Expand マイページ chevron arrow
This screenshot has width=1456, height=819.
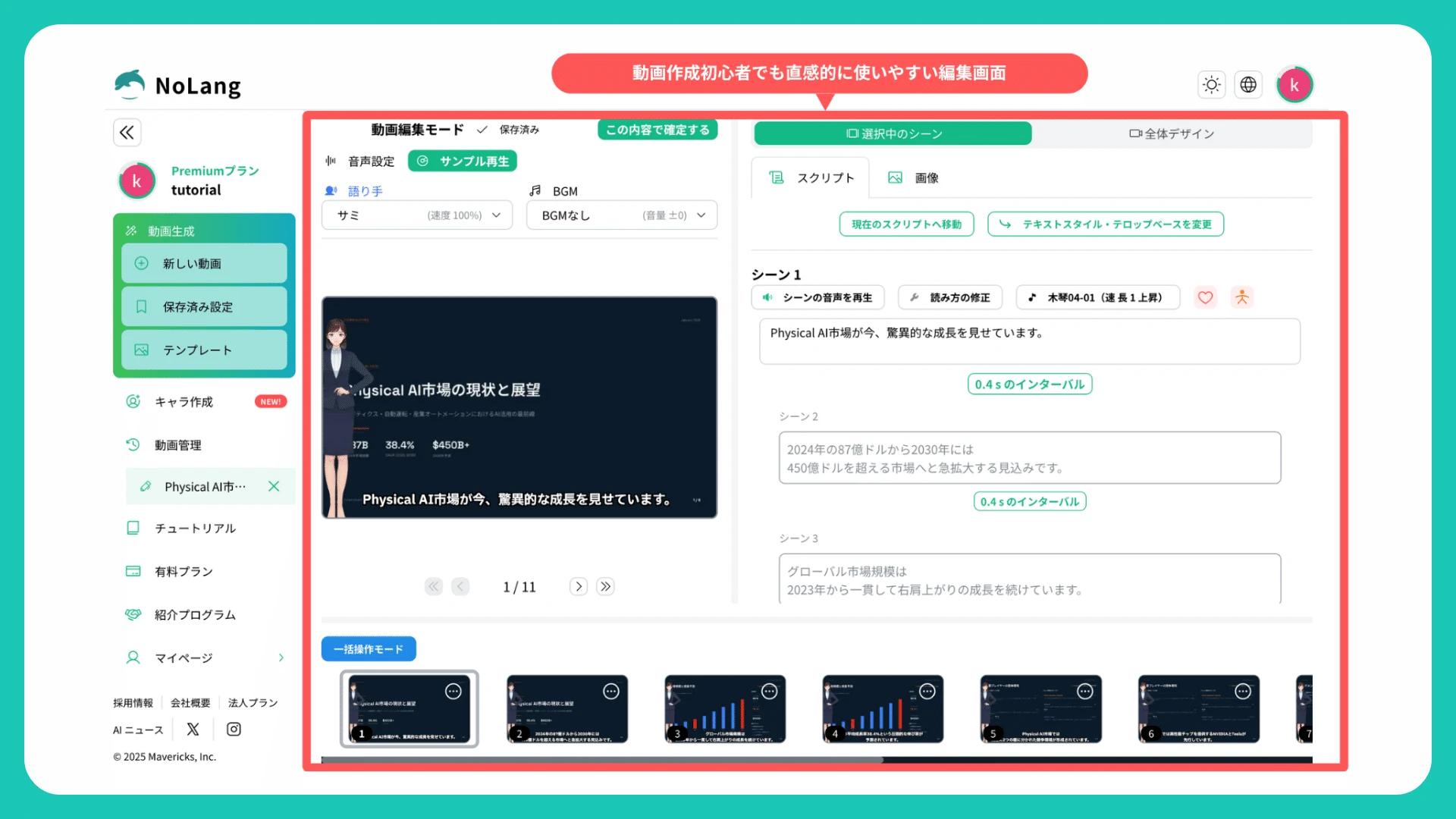[281, 657]
